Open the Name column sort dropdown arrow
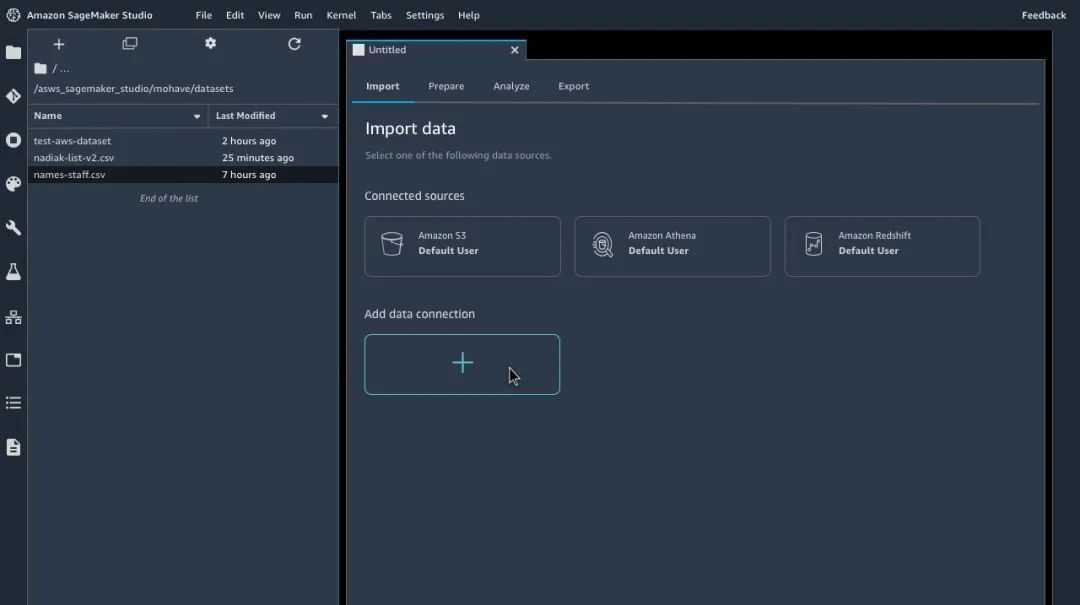 (197, 116)
